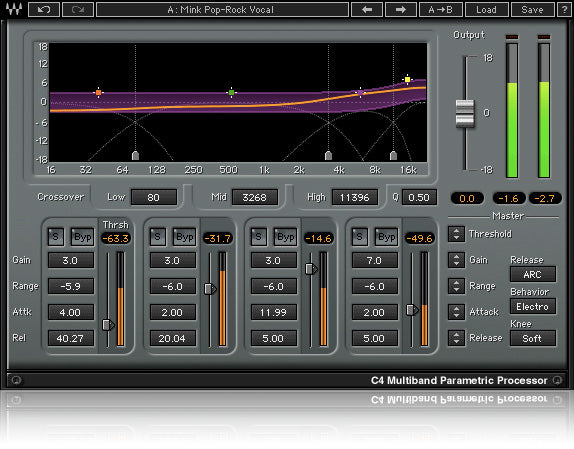The height and width of the screenshot is (449, 574).
Task: Click the Waves logo icon
Action: pos(14,9)
